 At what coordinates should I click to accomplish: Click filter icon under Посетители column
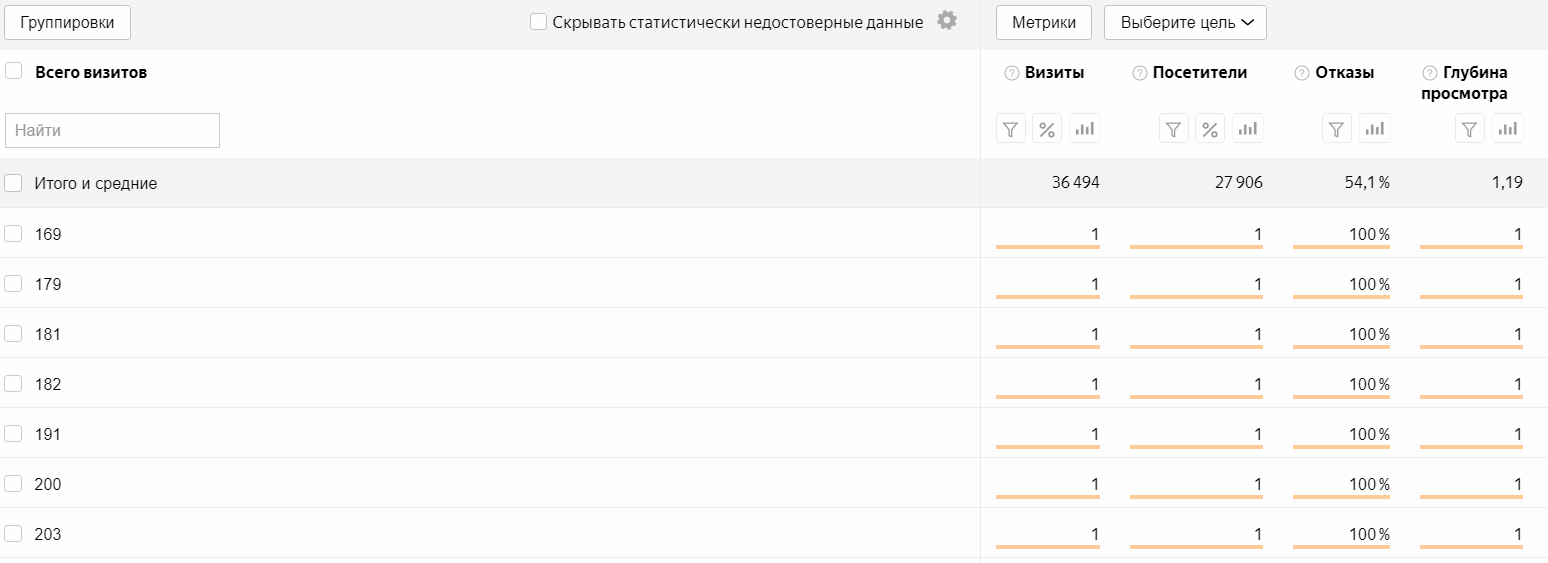click(x=1174, y=128)
